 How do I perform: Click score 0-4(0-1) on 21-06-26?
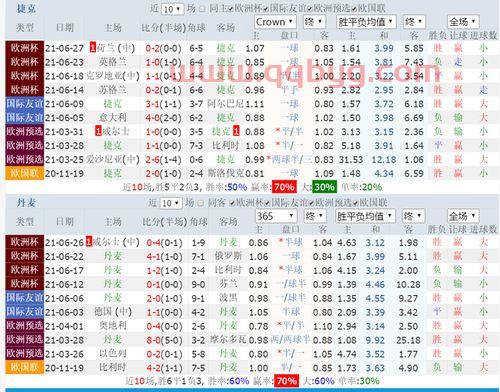[165, 243]
